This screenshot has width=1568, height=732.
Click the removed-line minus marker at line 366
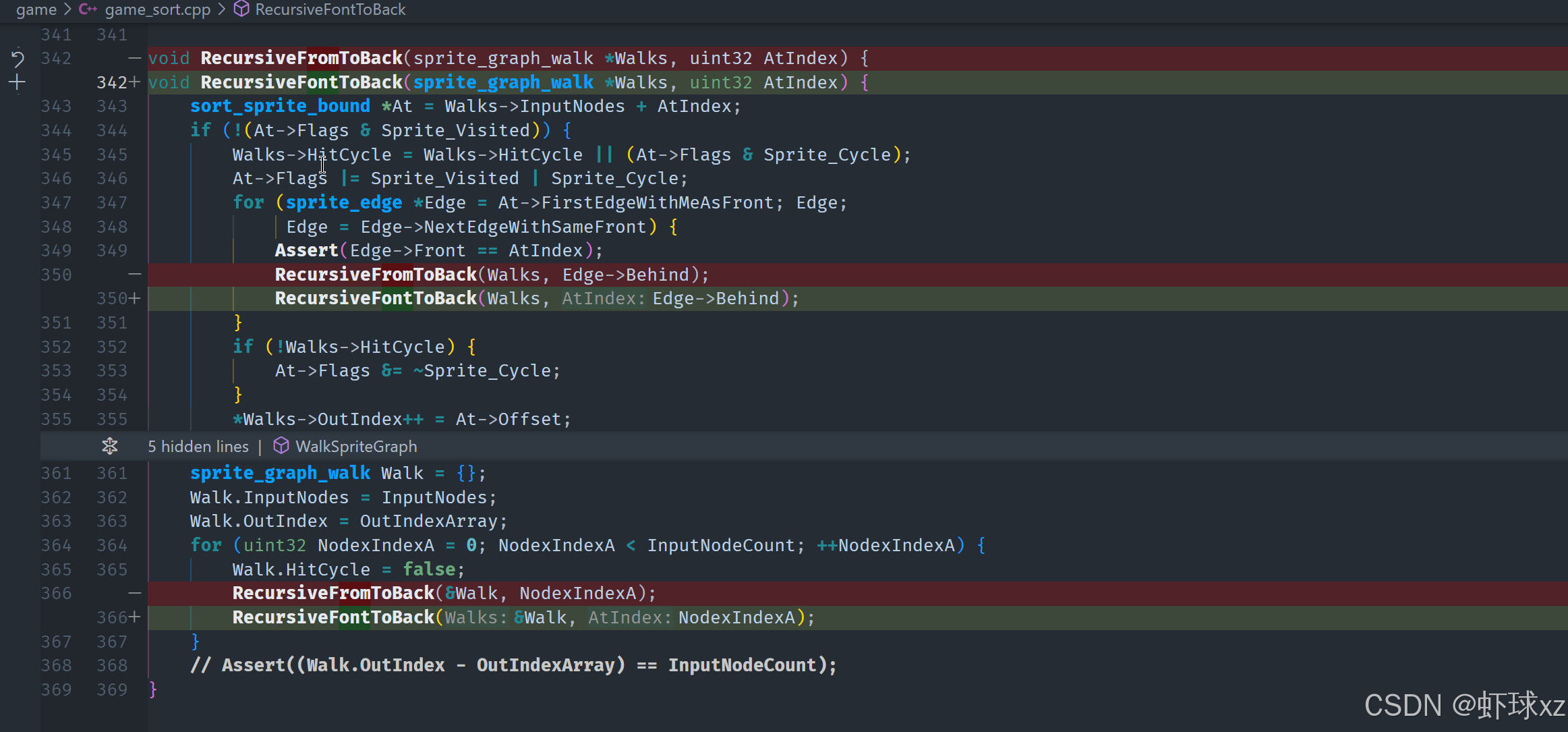pyautogui.click(x=135, y=594)
